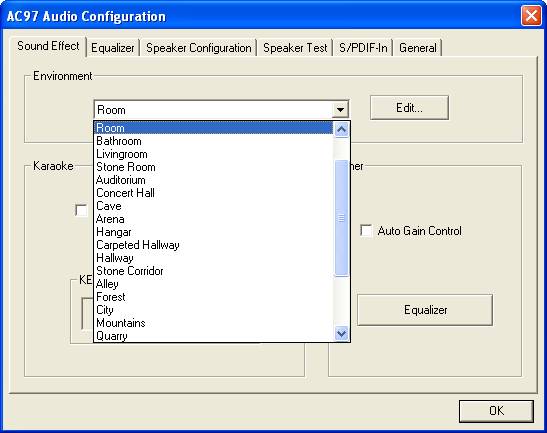Image resolution: width=547 pixels, height=433 pixels.
Task: Open the Speaker Configuration tab
Action: 198,48
